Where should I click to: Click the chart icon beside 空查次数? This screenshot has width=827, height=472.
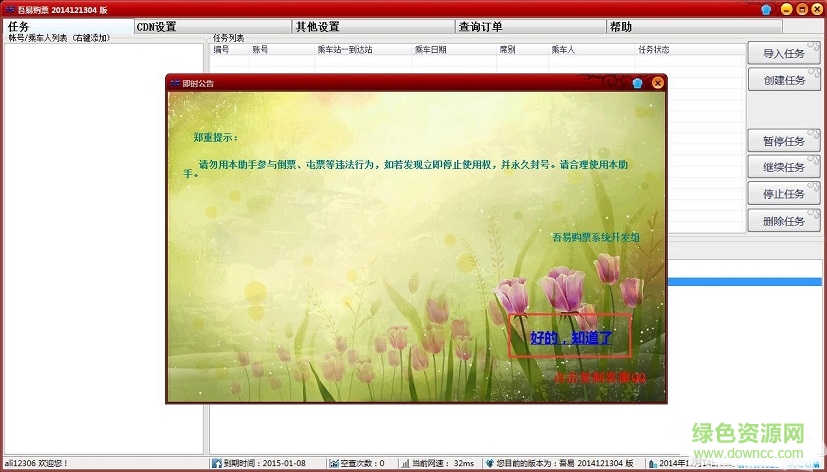click(x=334, y=463)
